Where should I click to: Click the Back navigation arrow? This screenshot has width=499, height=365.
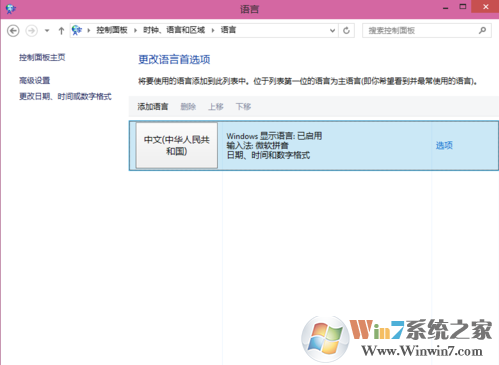tap(13, 31)
